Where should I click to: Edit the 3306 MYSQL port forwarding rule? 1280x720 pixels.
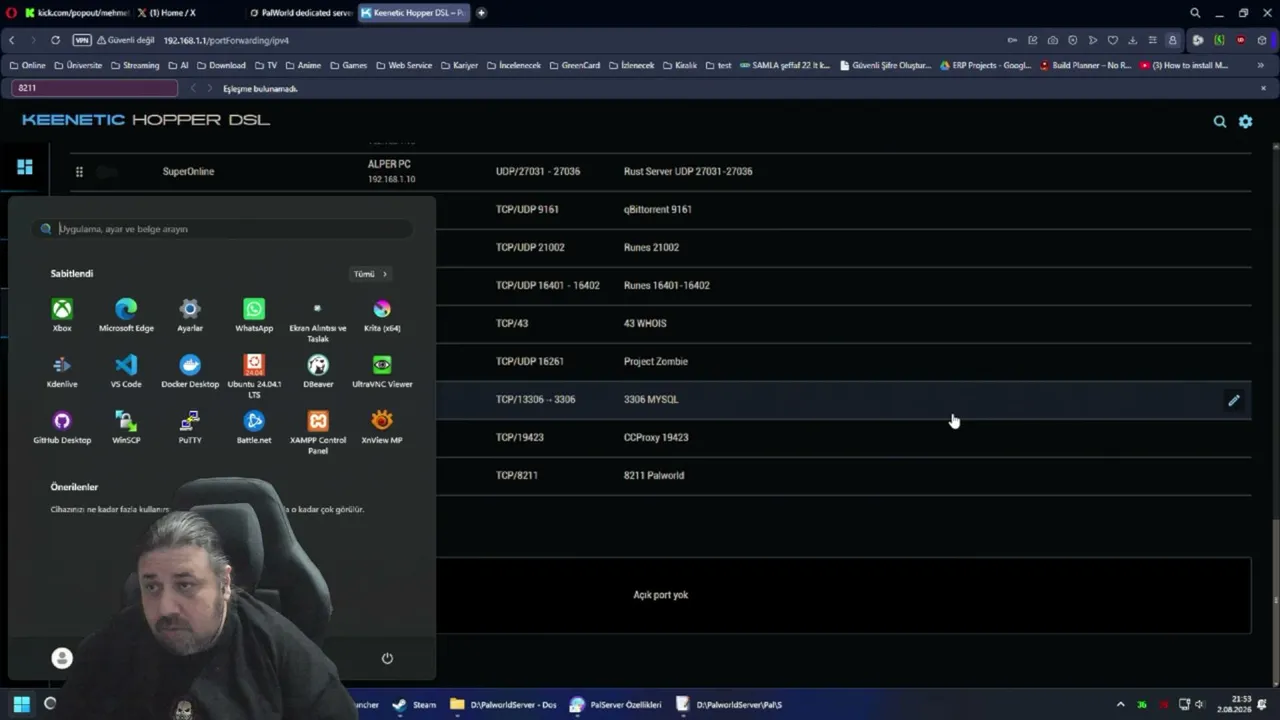click(x=1234, y=400)
